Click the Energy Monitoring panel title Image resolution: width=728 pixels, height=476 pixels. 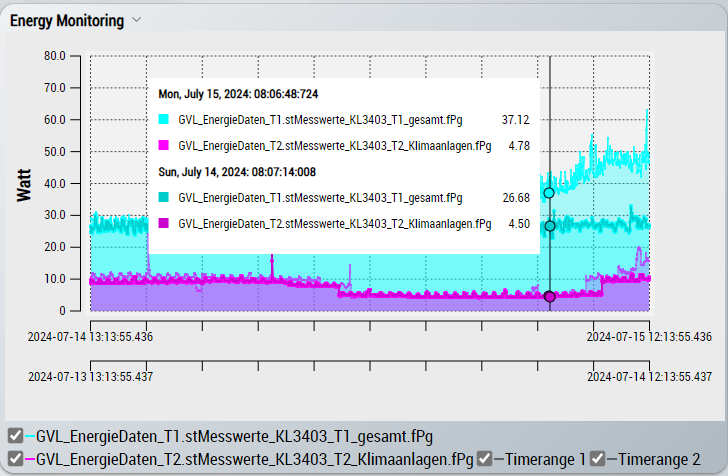pos(67,20)
